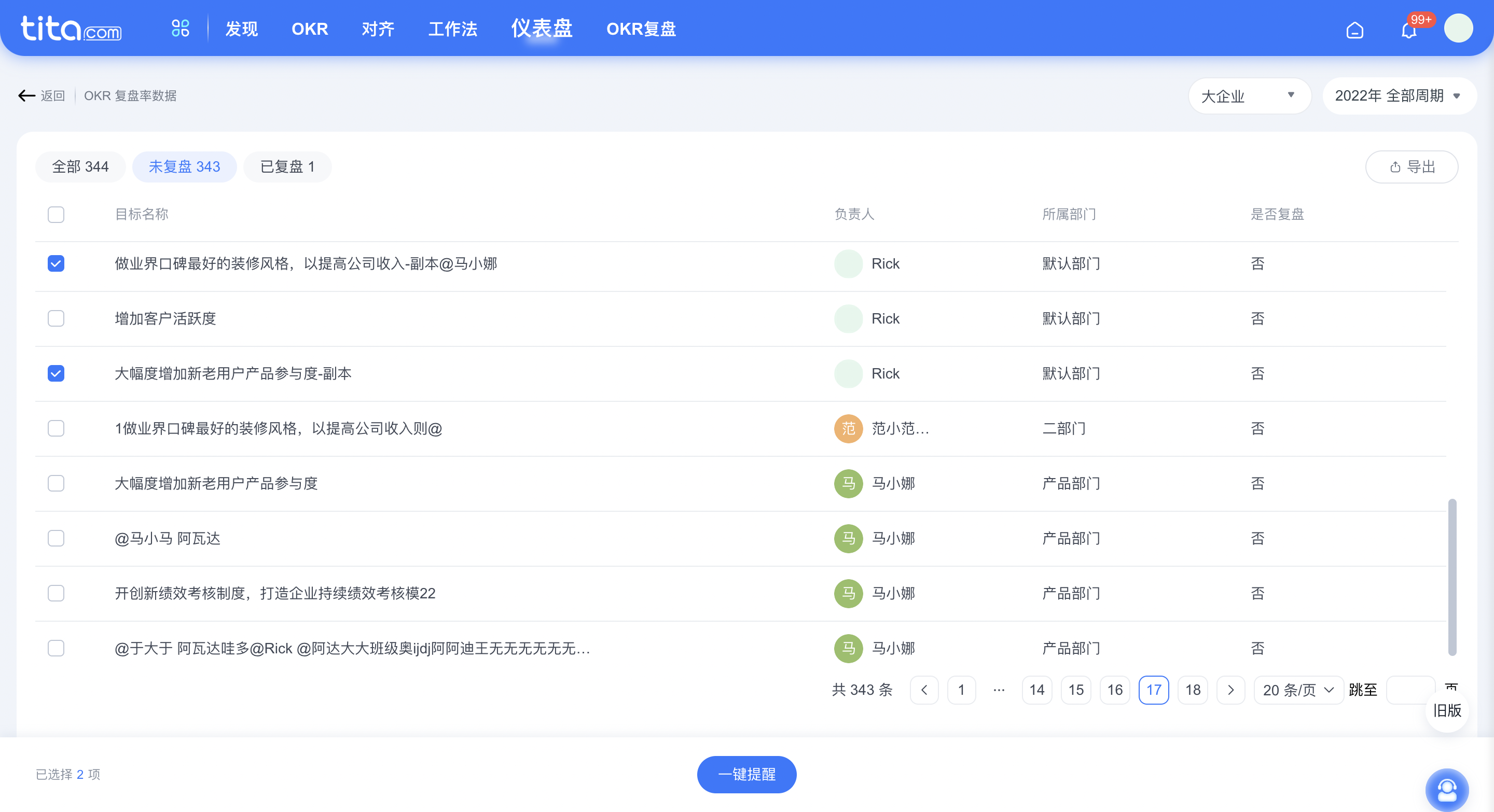Check the 开创新绩效考核制度 row checkbox
The width and height of the screenshot is (1494, 812).
[56, 594]
